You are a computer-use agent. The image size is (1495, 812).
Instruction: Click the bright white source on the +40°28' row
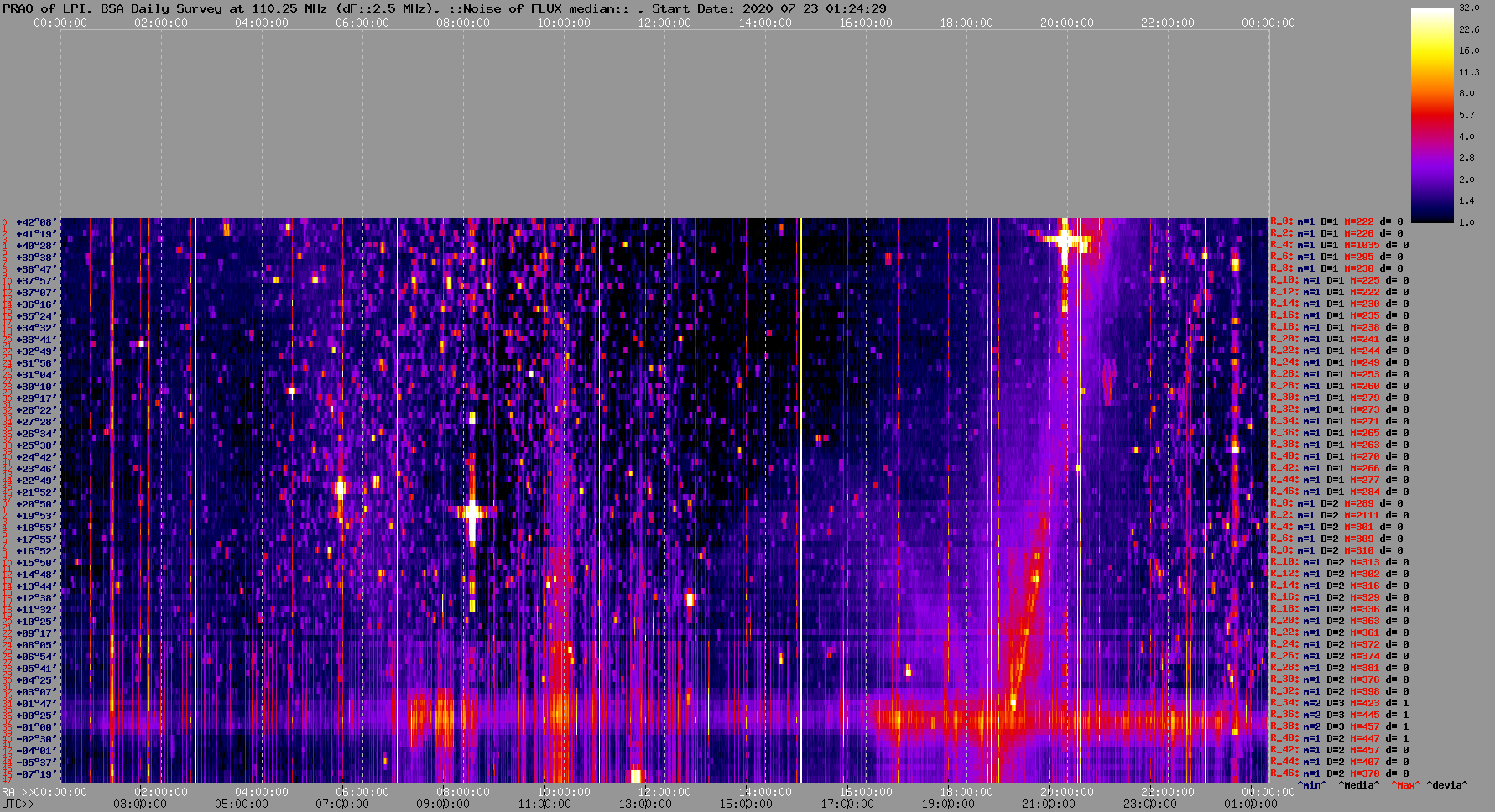[1065, 241]
